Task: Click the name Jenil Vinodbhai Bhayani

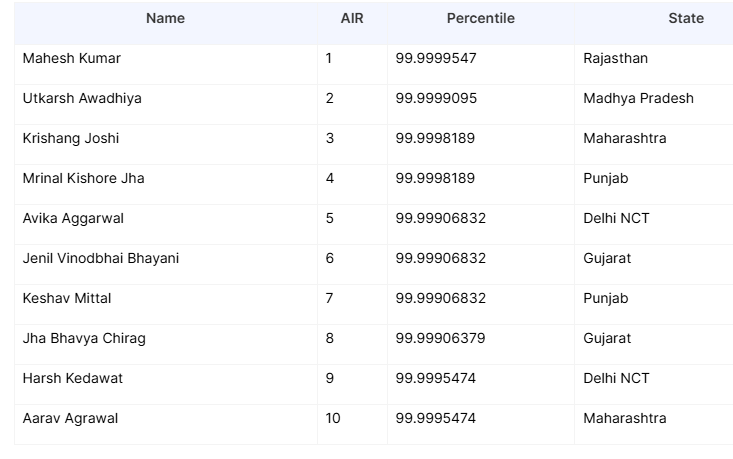Action: (101, 258)
